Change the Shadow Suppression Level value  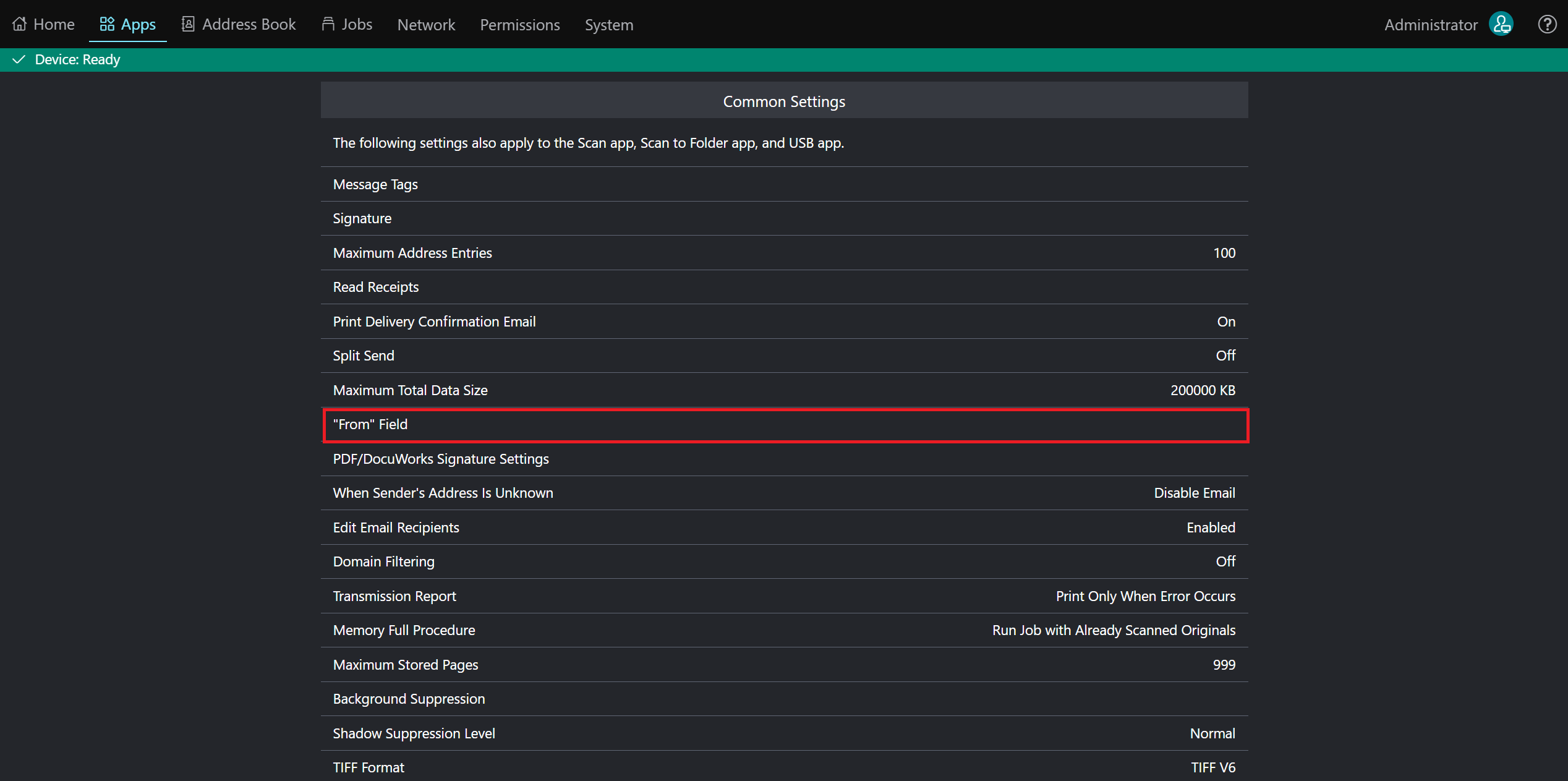click(x=784, y=733)
